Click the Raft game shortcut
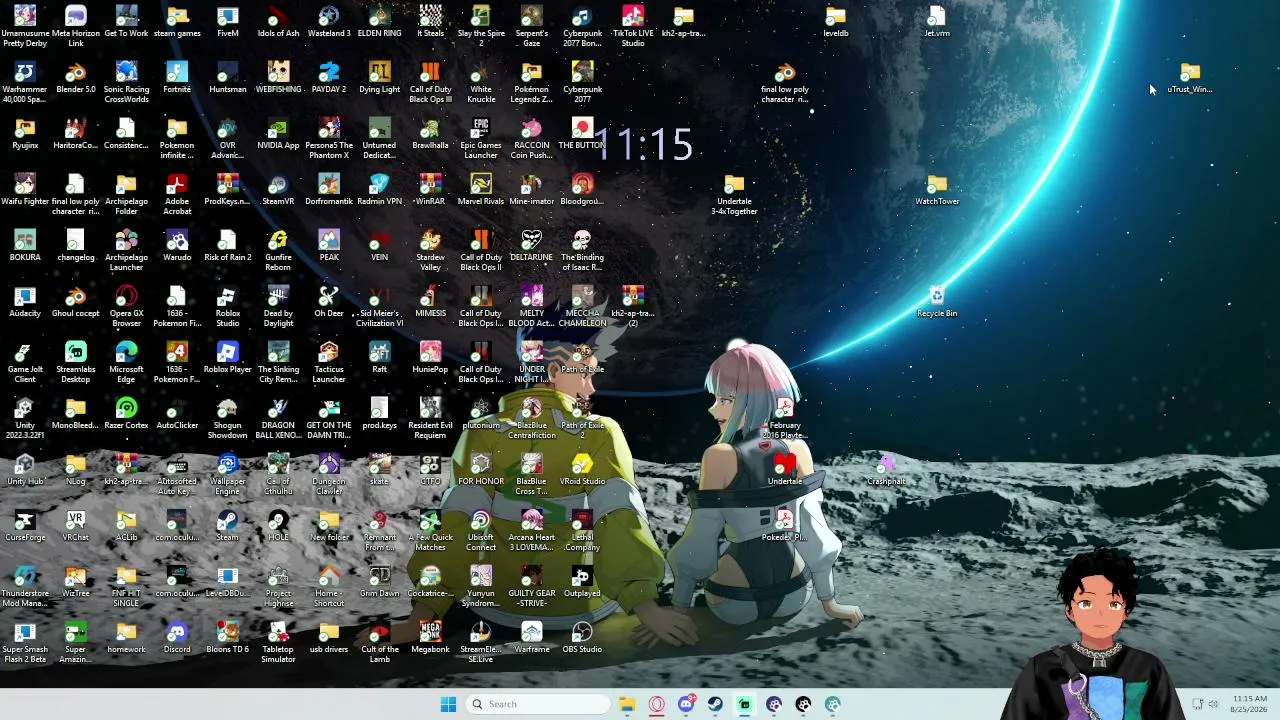Image resolution: width=1280 pixels, height=720 pixels. point(379,358)
